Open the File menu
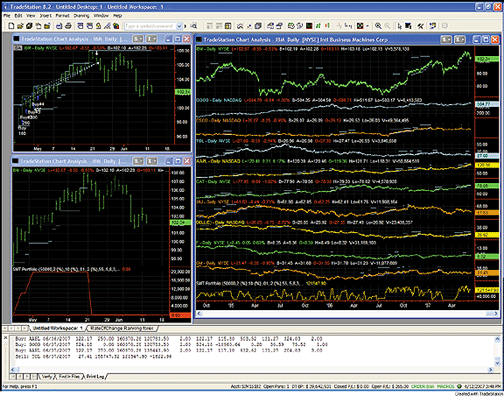504x396 pixels. [7, 16]
